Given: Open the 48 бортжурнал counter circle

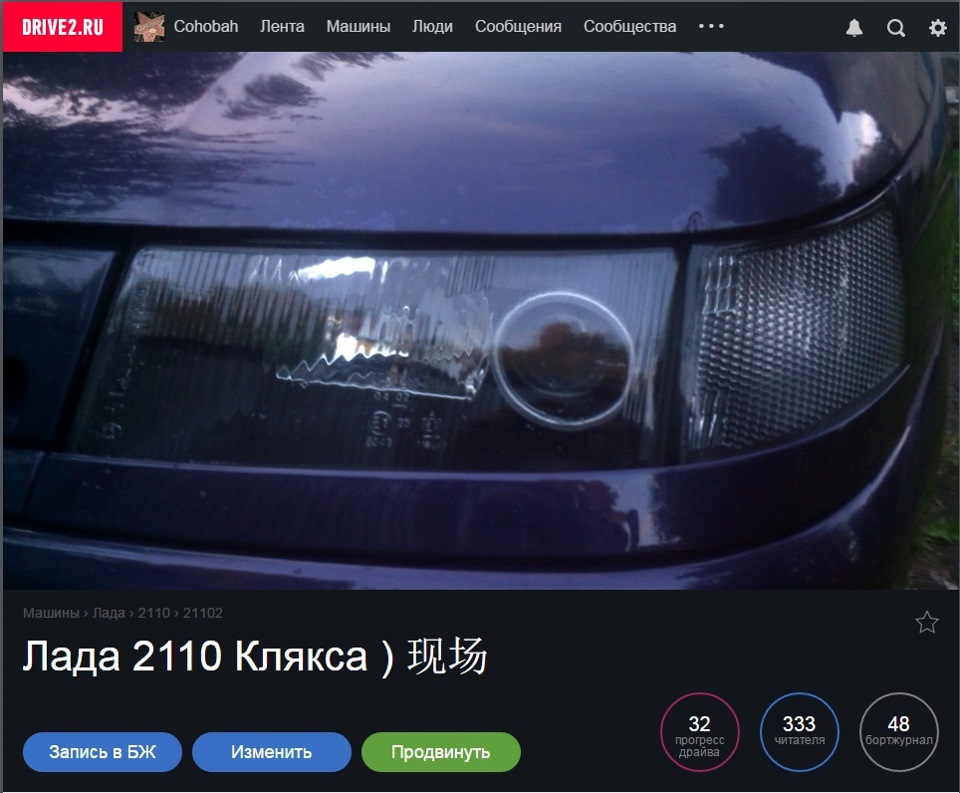Looking at the screenshot, I should pyautogui.click(x=899, y=732).
